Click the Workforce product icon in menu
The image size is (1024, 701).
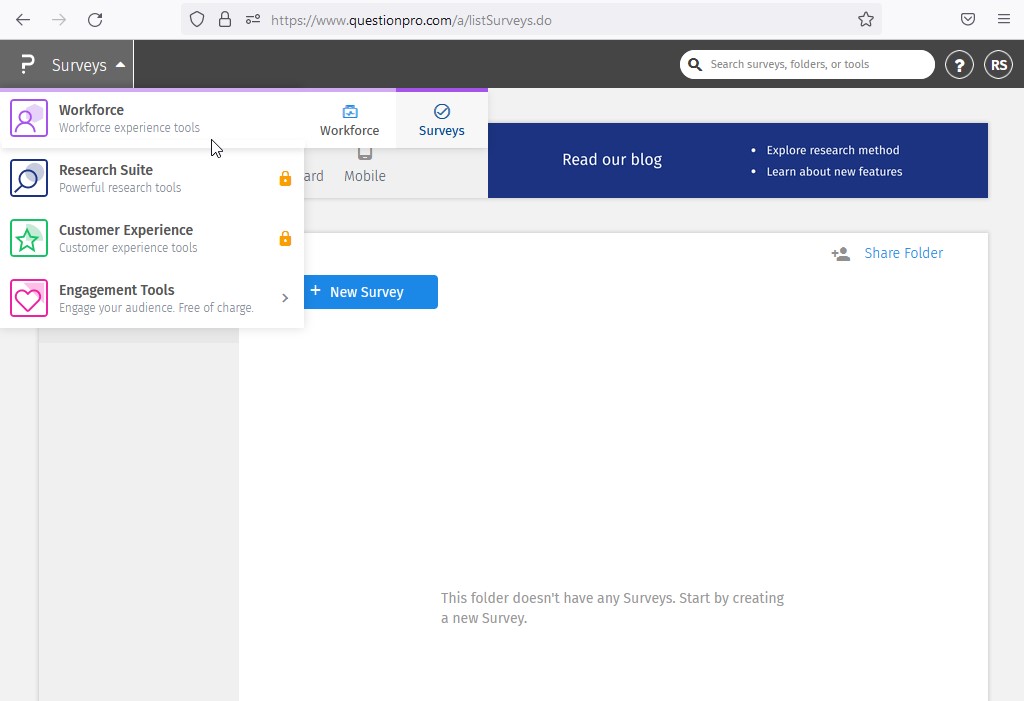(29, 119)
